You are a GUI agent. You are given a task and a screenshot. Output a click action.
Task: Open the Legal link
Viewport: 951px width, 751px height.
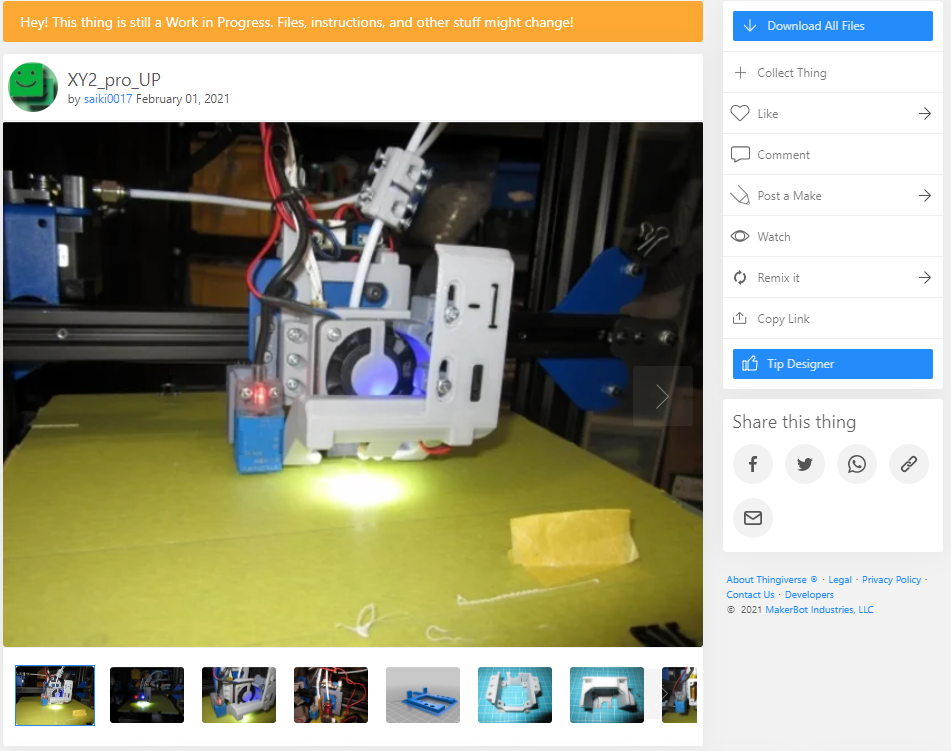[840, 580]
